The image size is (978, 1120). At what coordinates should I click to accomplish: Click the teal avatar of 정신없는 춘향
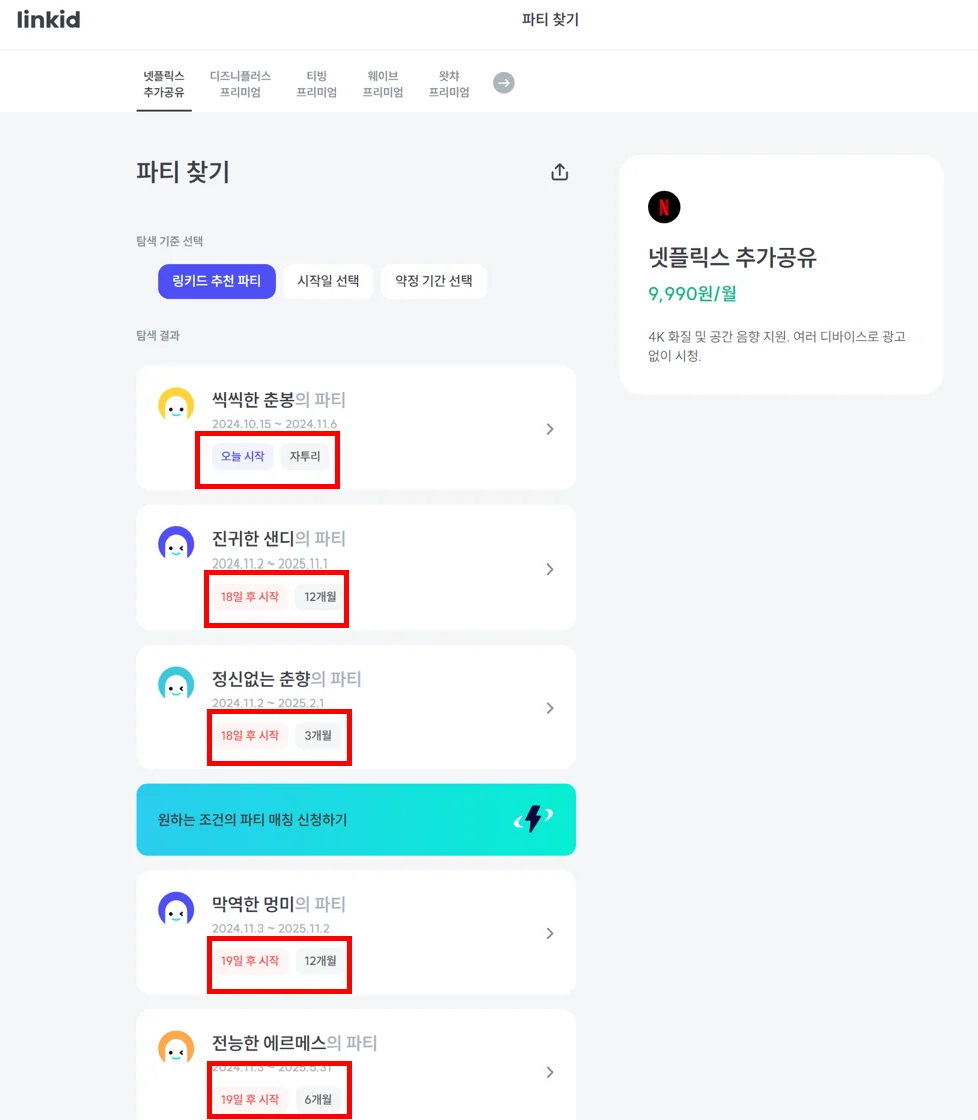tap(176, 684)
